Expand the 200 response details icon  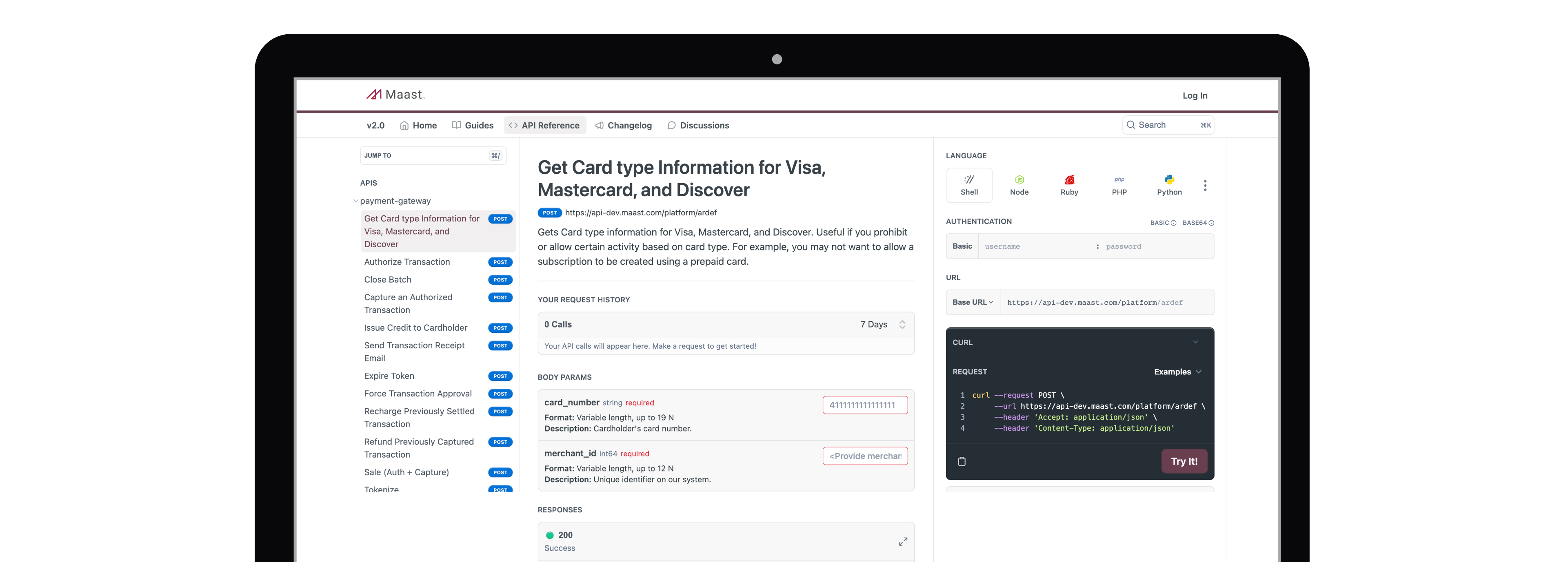[903, 541]
